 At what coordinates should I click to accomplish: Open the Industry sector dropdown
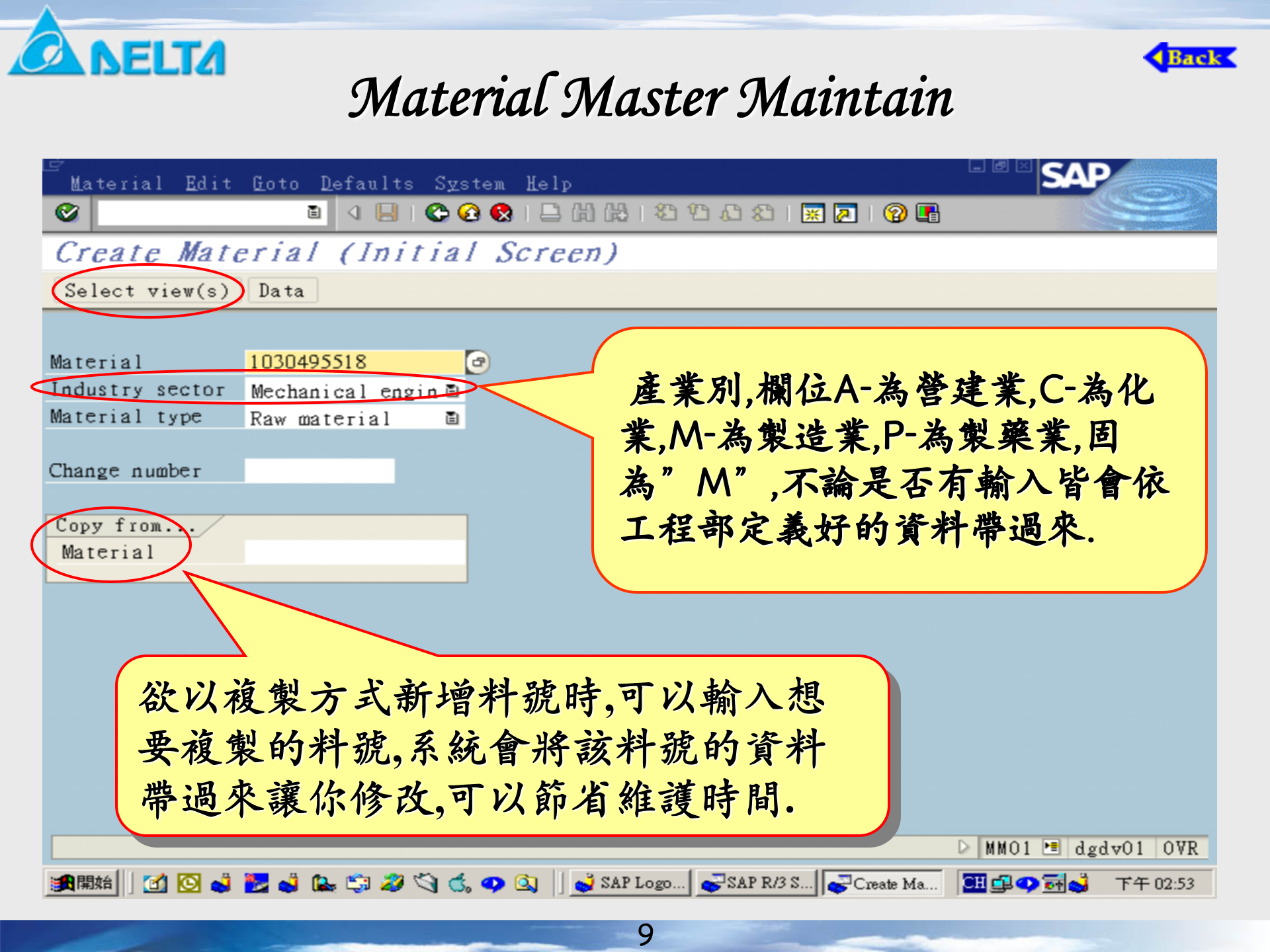(452, 390)
